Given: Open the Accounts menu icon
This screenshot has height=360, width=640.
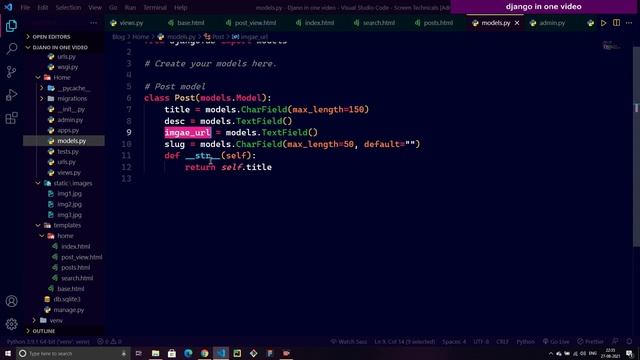Looking at the screenshot, I should click(11, 301).
